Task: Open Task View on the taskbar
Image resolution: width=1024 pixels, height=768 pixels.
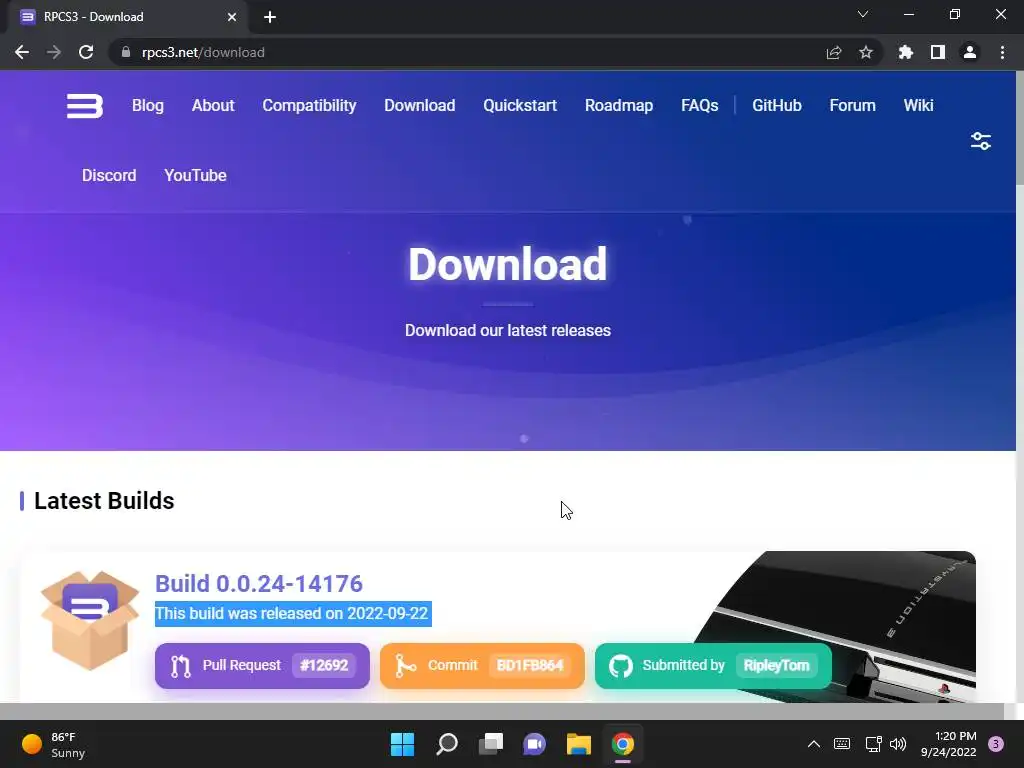Action: [491, 744]
